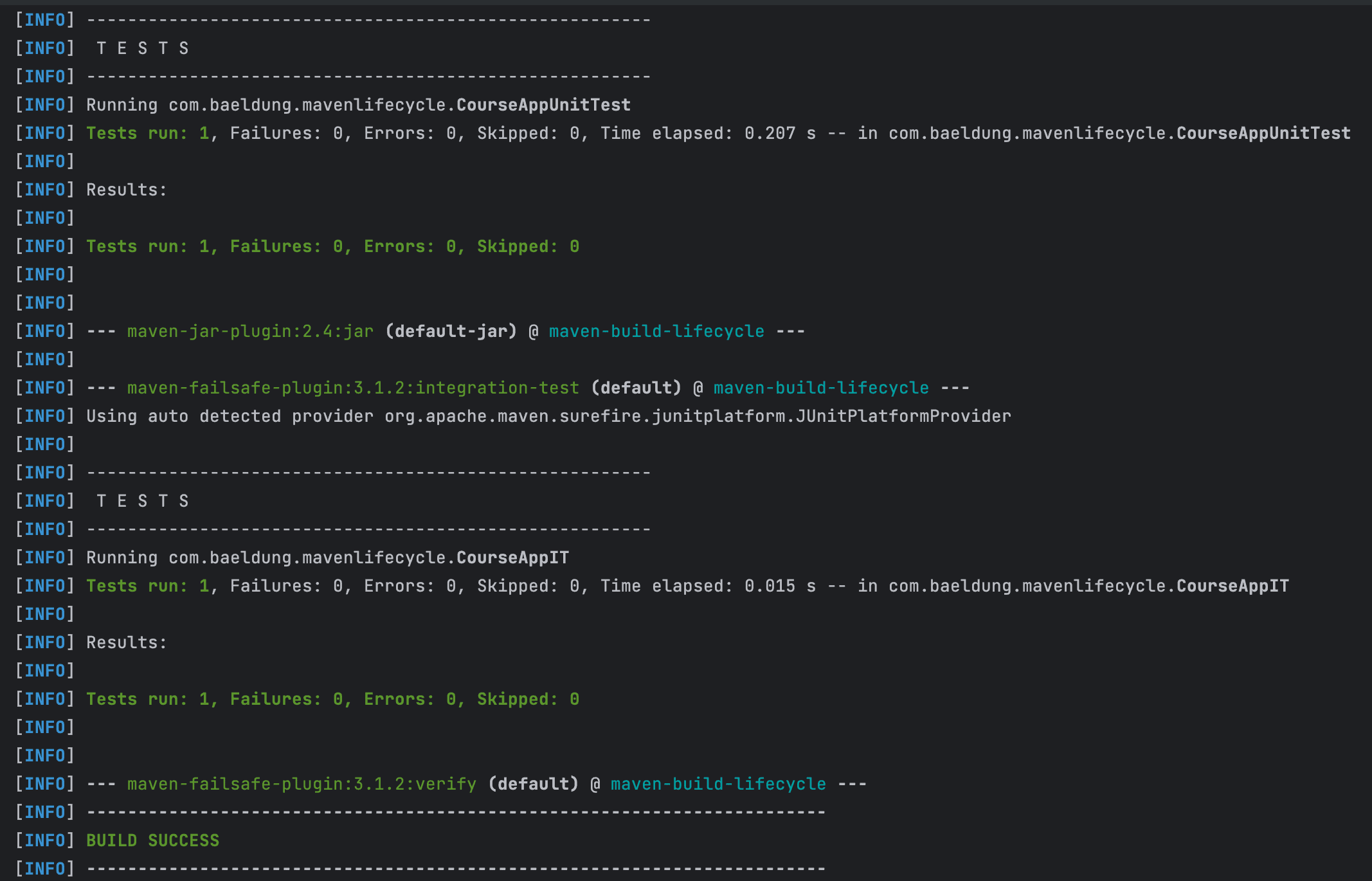Click the Running com.baeldung.mavenlifecycle.CourseAppIT line
The height and width of the screenshot is (881, 1372).
[x=328, y=557]
